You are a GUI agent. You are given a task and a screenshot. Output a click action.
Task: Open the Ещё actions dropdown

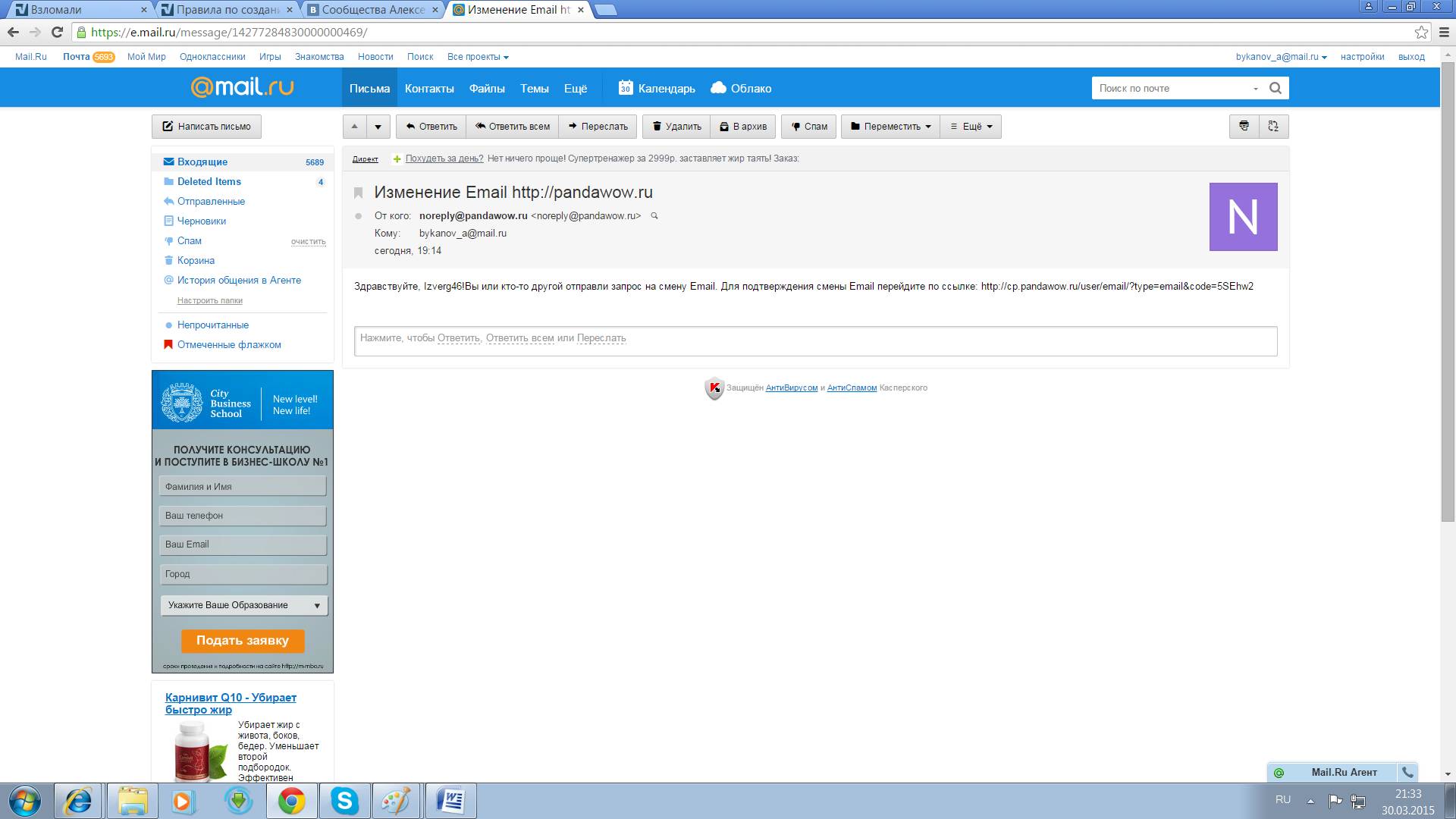click(971, 127)
